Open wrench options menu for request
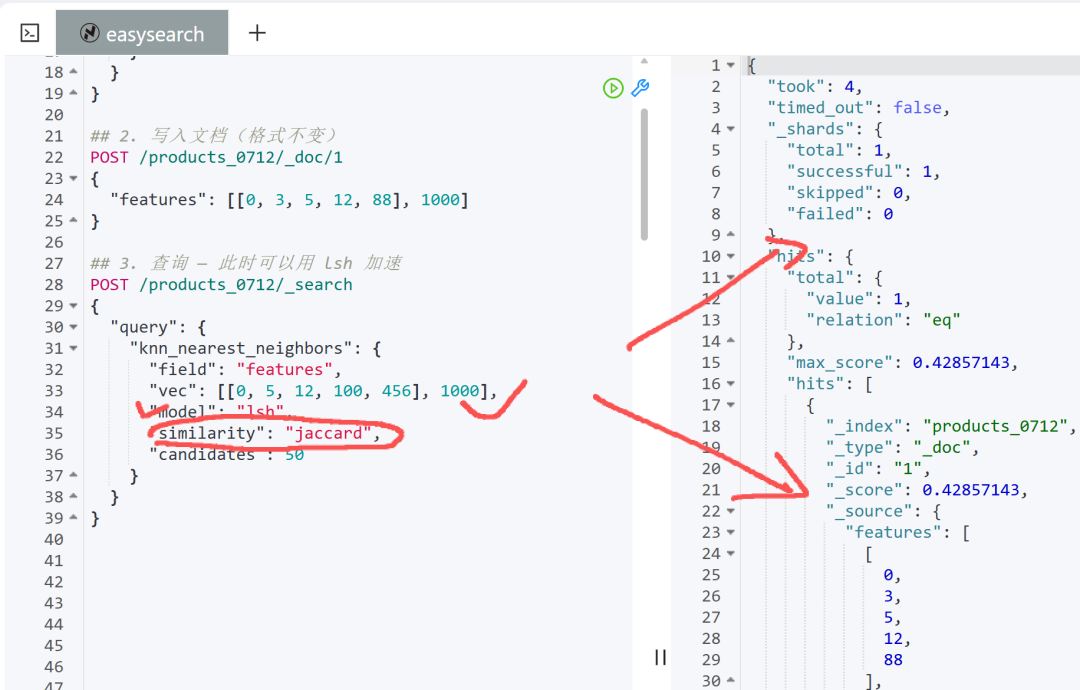The height and width of the screenshot is (690, 1080). (640, 87)
